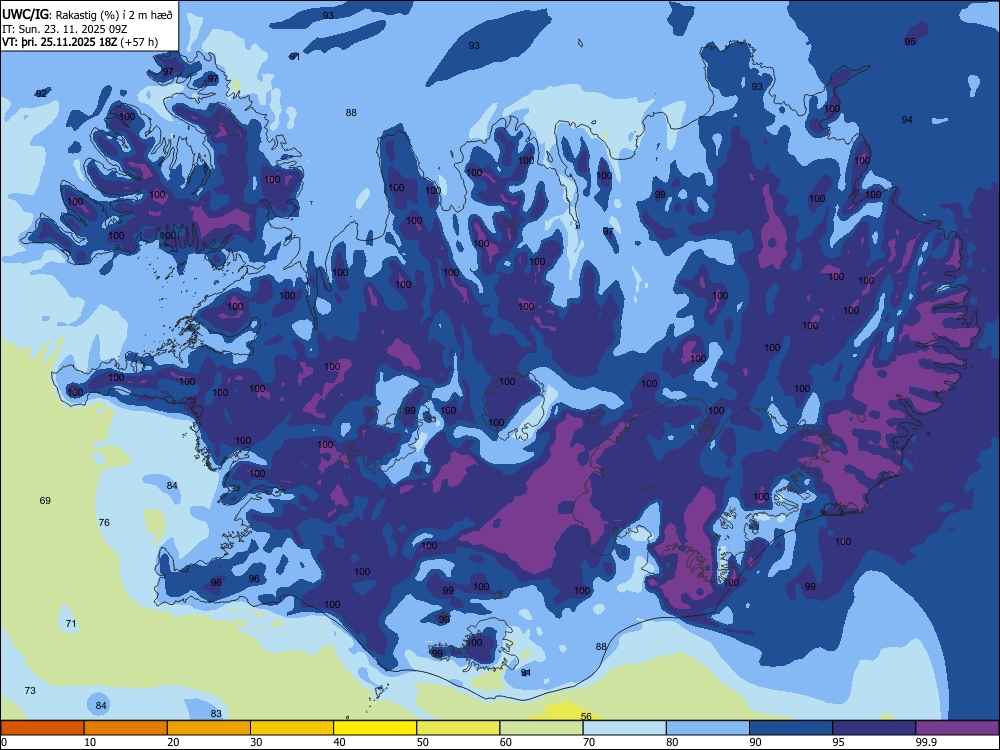Click the humidity value 56 near the bottom

point(586,716)
